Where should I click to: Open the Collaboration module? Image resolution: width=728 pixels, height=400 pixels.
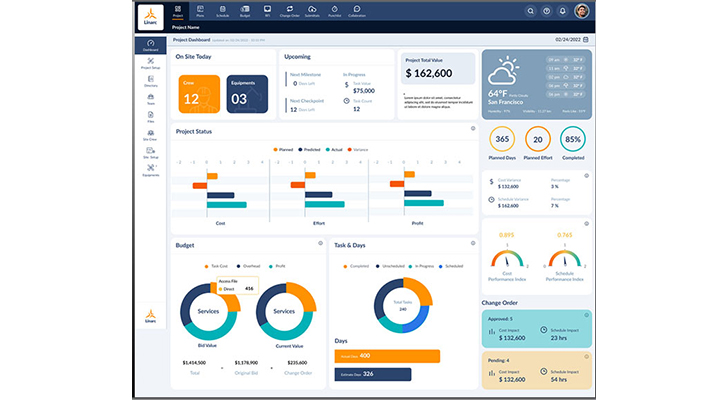click(357, 11)
